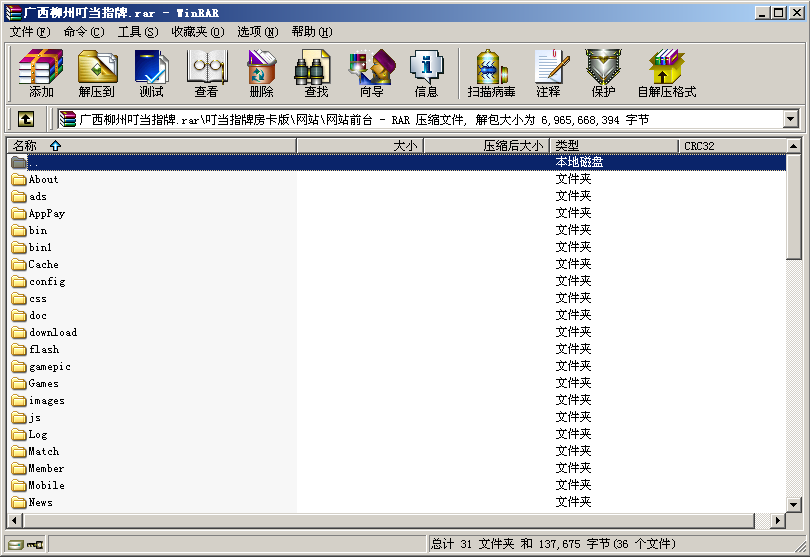Click the 解压到 (Extract To) icon
This screenshot has height=557, width=810.
point(97,74)
